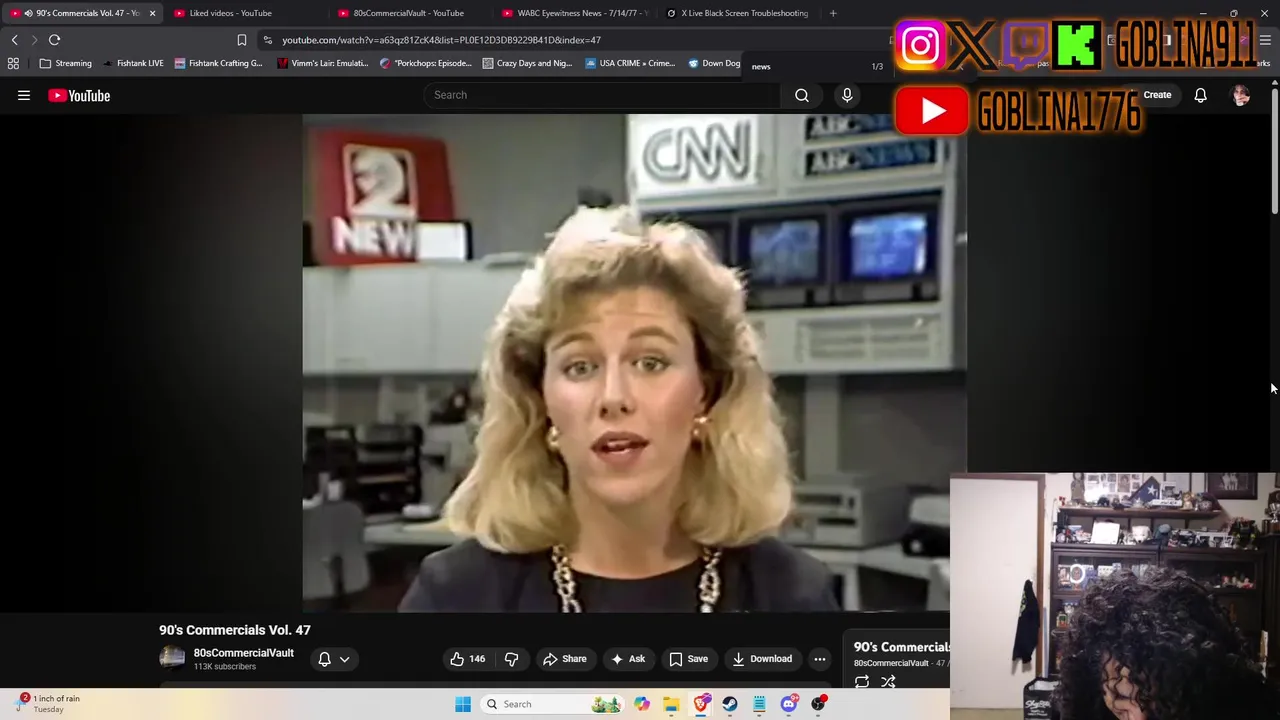Open the Vimm's Lair bookmark

323,63
